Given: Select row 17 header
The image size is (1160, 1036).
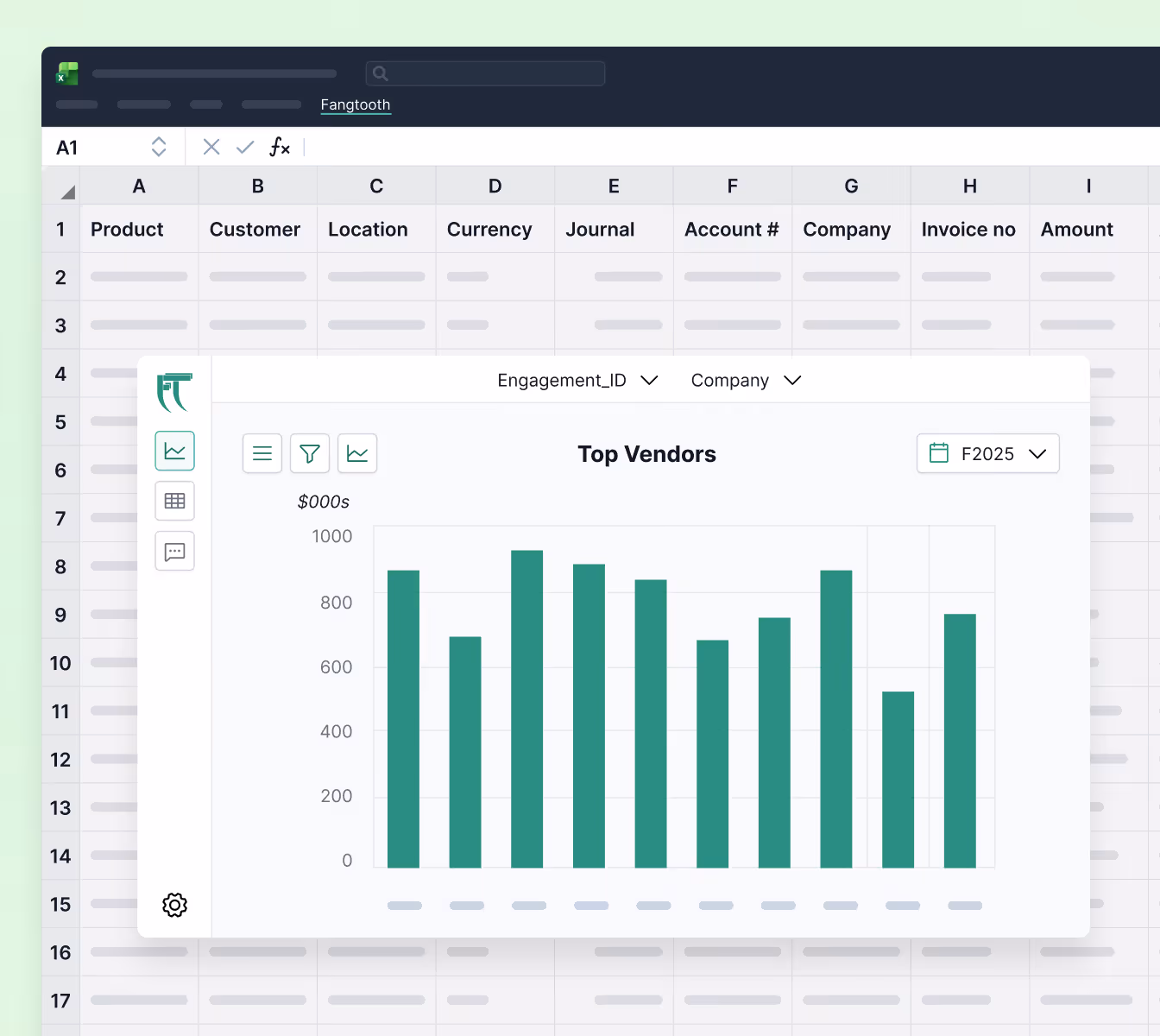Looking at the screenshot, I should [x=60, y=1001].
